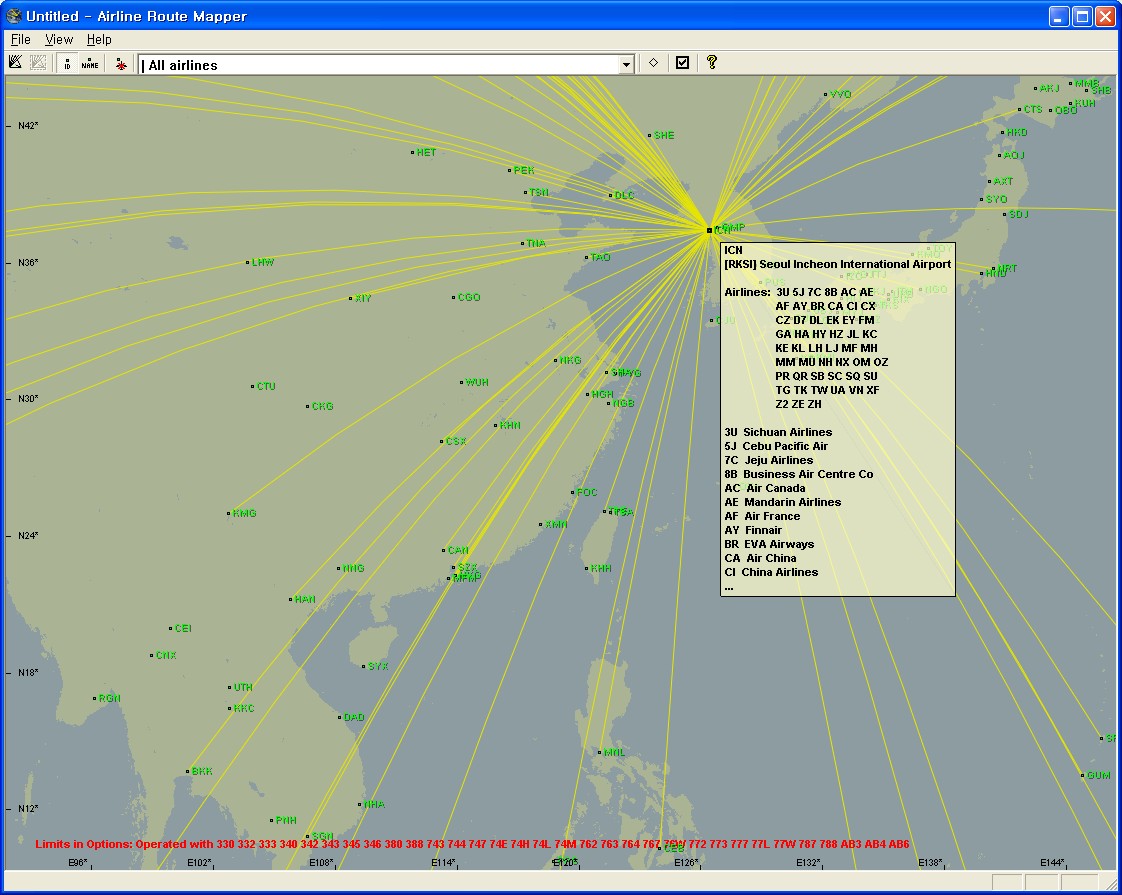Viewport: 1122px width, 895px height.
Task: Open the Help menu
Action: point(99,39)
